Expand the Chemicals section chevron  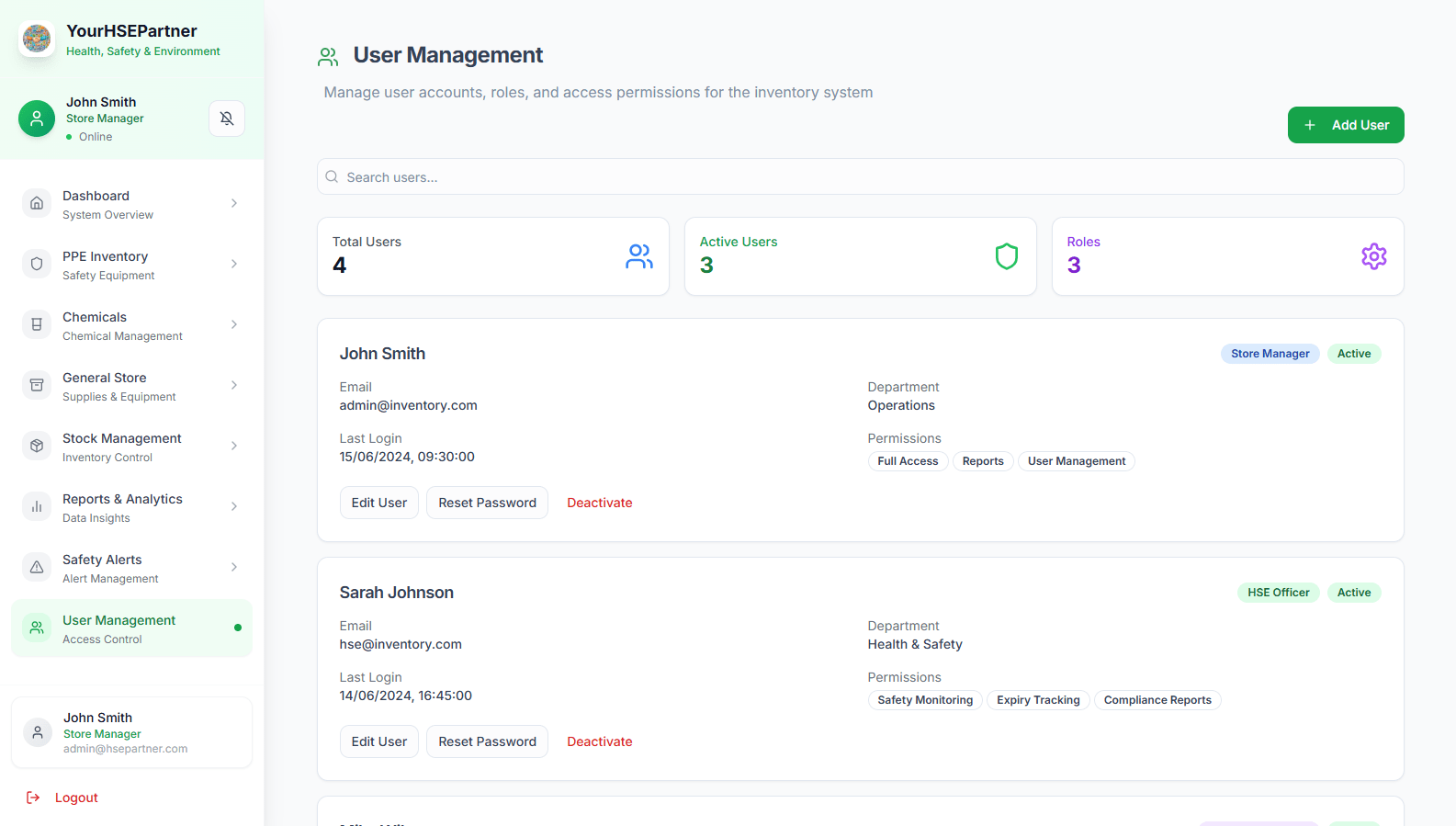click(x=234, y=325)
